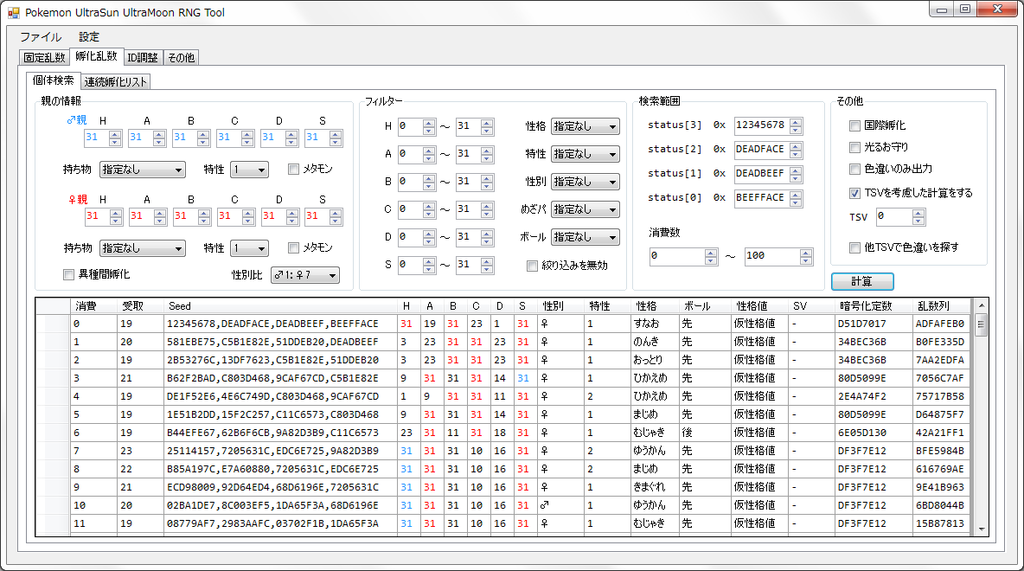Click filter S maximum spinner

tap(487, 265)
